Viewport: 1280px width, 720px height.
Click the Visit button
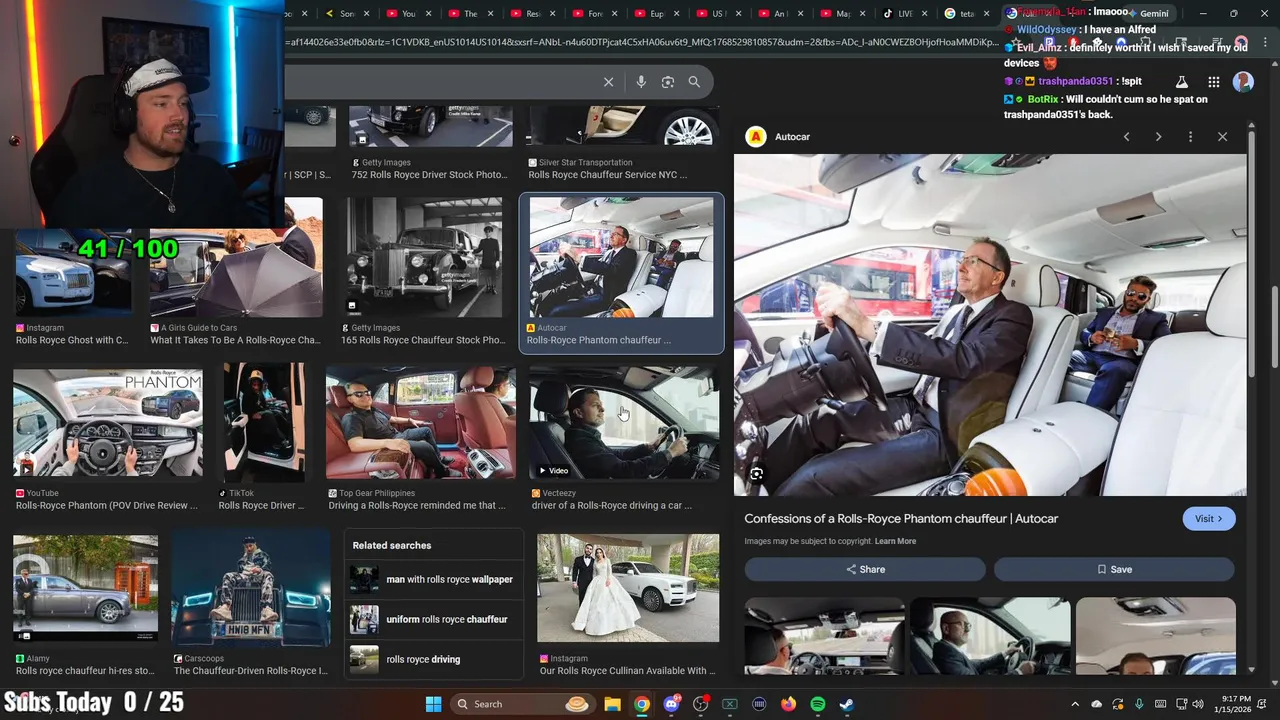(1209, 518)
